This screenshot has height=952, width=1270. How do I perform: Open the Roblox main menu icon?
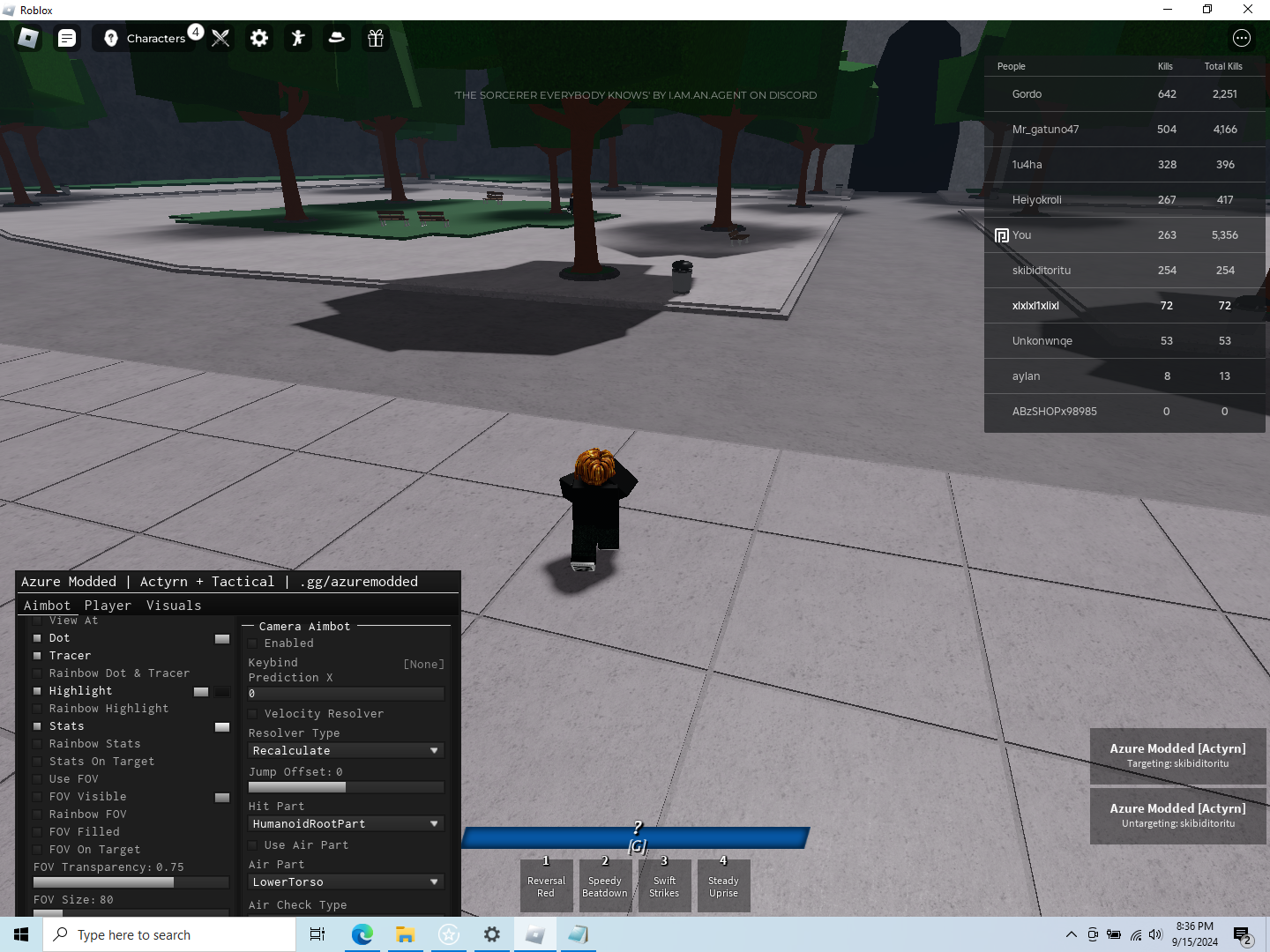(x=28, y=38)
